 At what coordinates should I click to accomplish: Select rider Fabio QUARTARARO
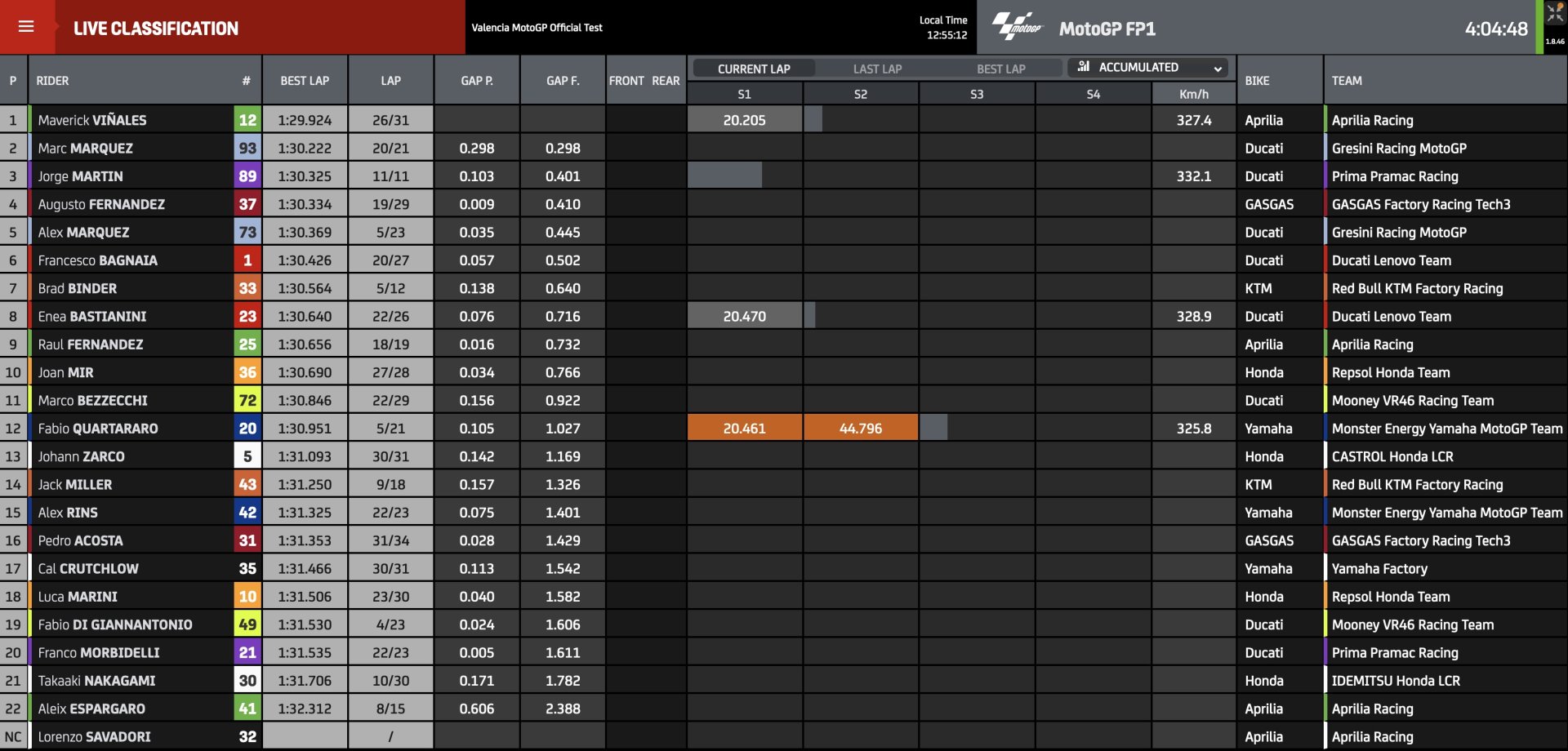(98, 429)
